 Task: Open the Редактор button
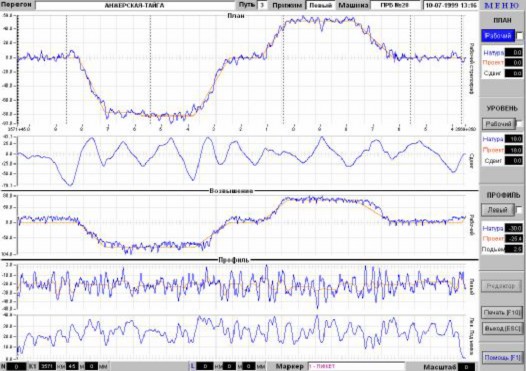tap(501, 286)
